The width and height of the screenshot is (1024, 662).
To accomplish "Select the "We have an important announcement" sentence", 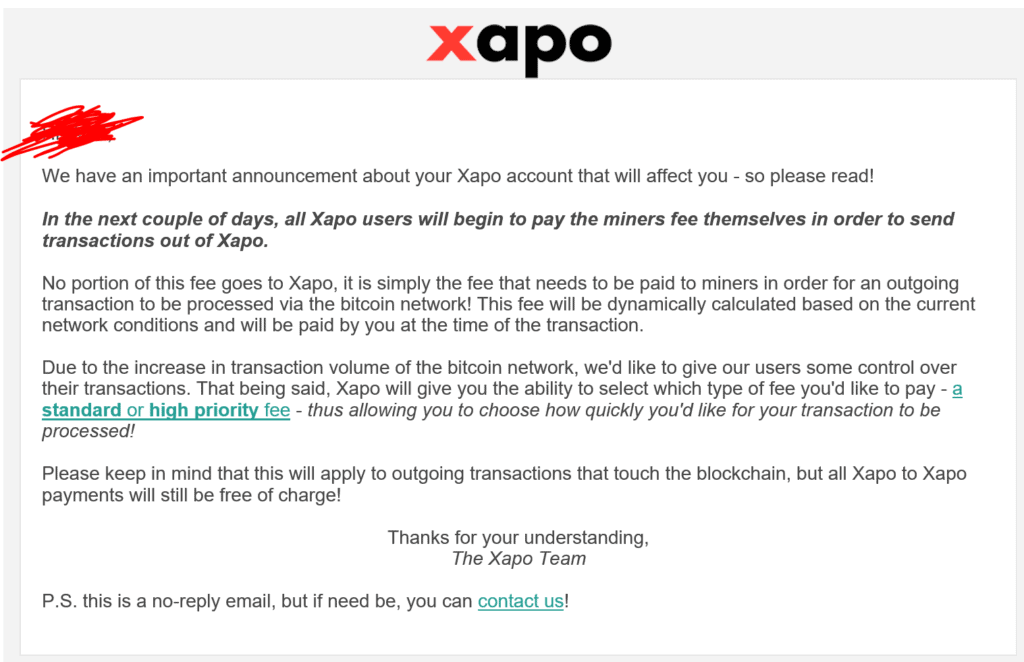I will click(x=457, y=176).
